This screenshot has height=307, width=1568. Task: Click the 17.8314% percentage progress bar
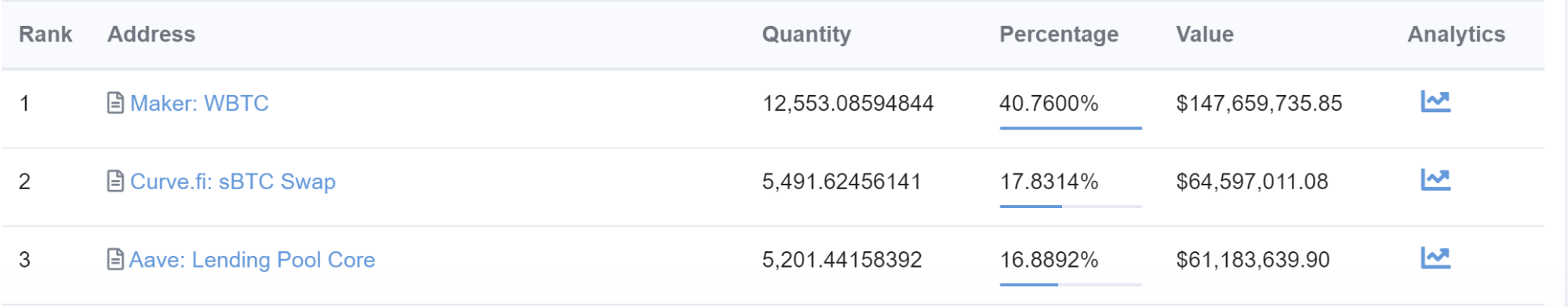(1071, 206)
